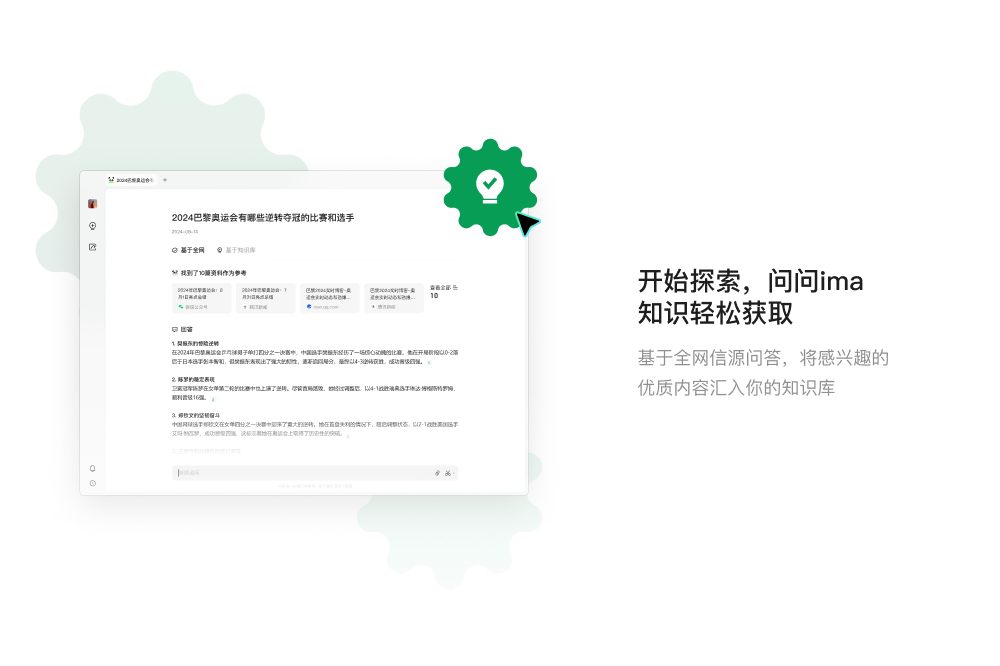
Task: Click the new note edit icon
Action: coord(93,247)
